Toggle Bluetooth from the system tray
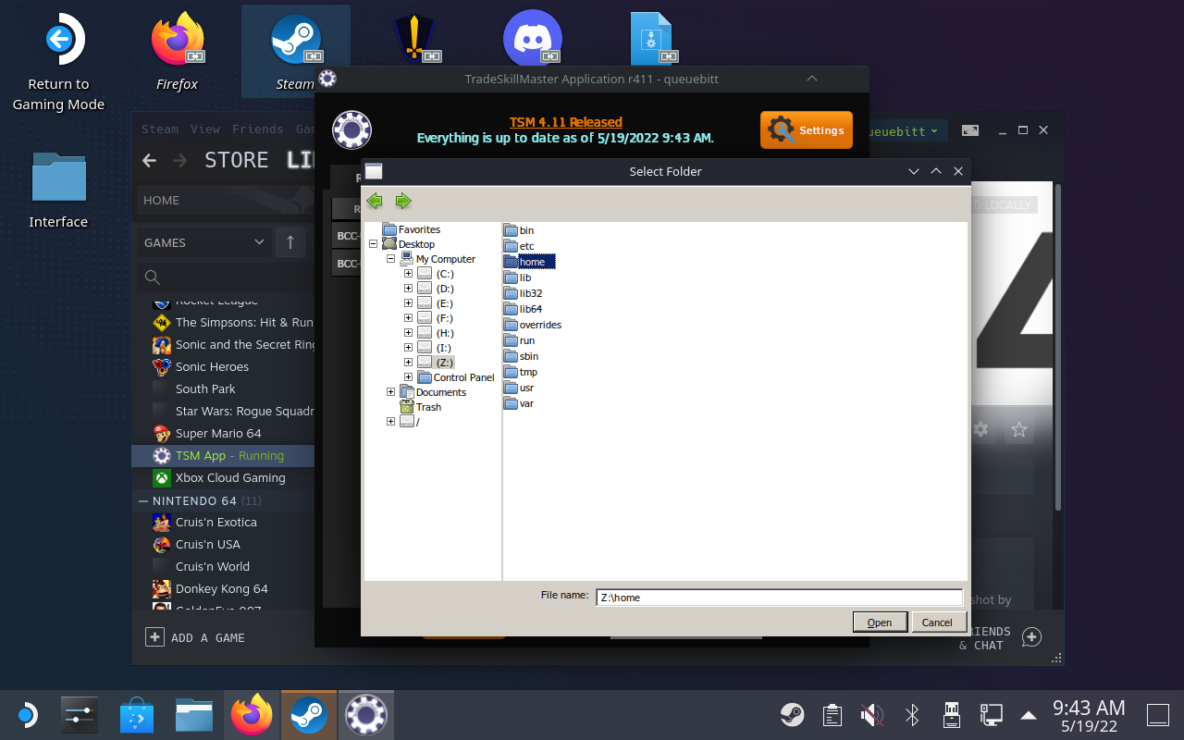The width and height of the screenshot is (1184, 740). pos(911,715)
